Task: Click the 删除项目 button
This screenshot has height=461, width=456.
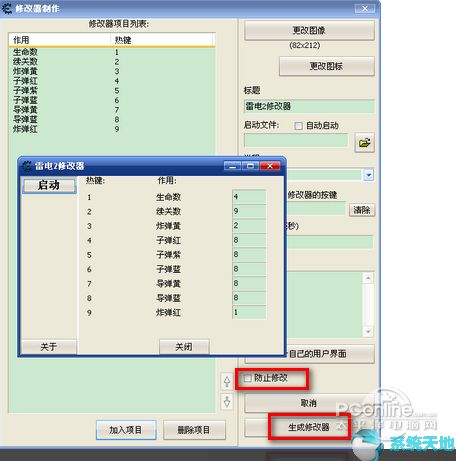Action: 194,430
